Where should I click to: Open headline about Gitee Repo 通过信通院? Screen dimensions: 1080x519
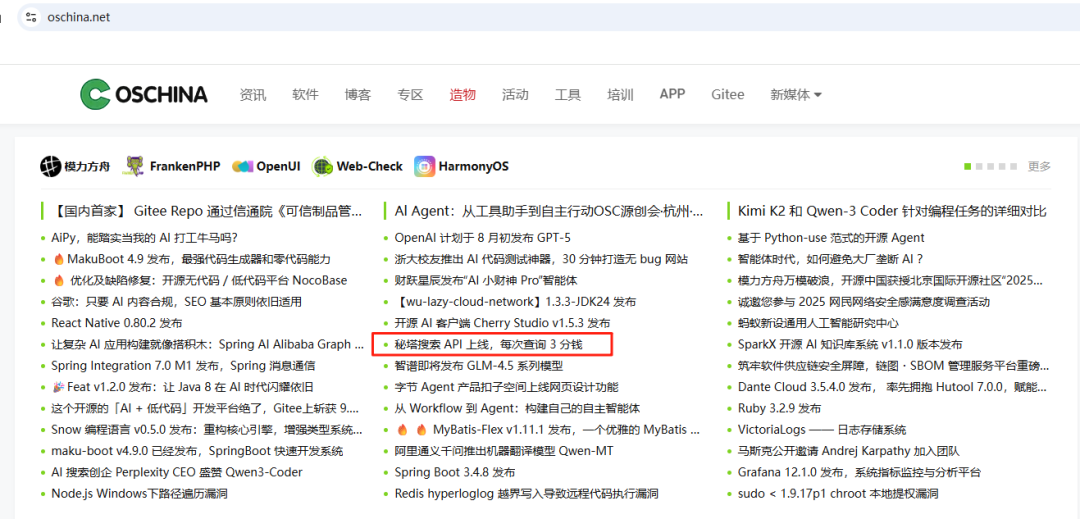click(x=207, y=211)
